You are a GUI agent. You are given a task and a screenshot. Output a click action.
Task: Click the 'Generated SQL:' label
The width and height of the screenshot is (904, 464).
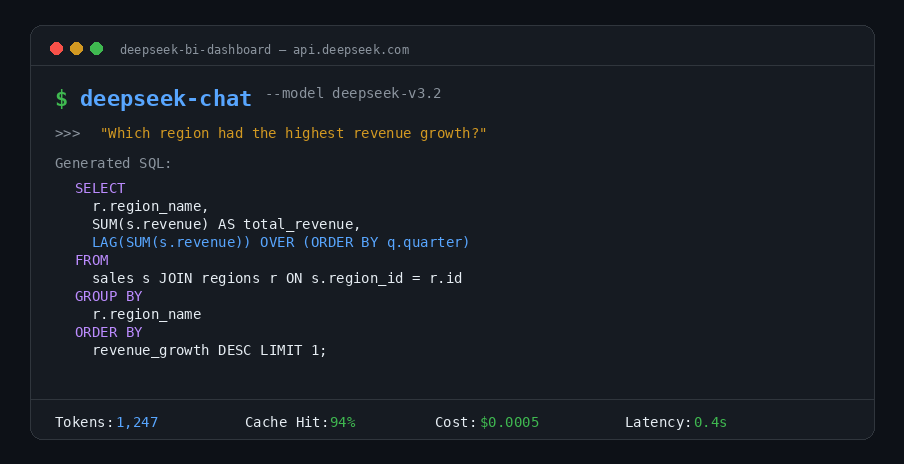(114, 164)
